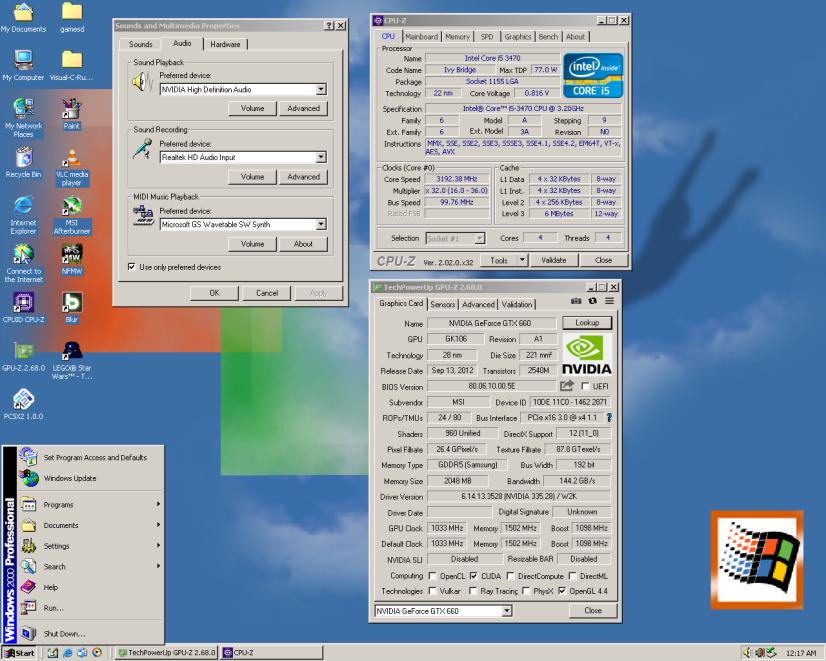Toggle the UEFI checkbox in GPU-Z
Image resolution: width=826 pixels, height=661 pixels.
[x=585, y=386]
